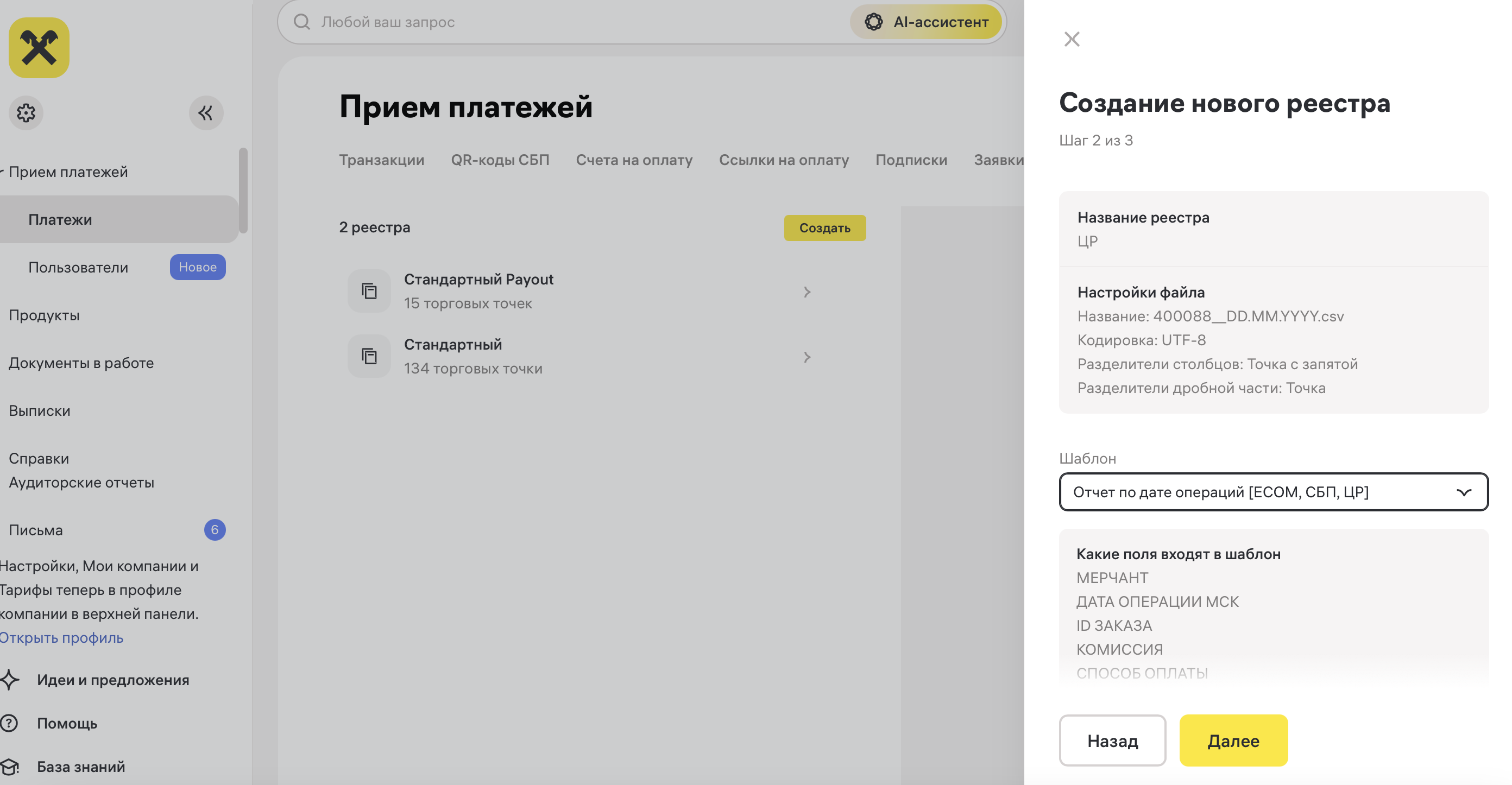Click the AI-ассистент button
The image size is (1512, 785).
(925, 22)
